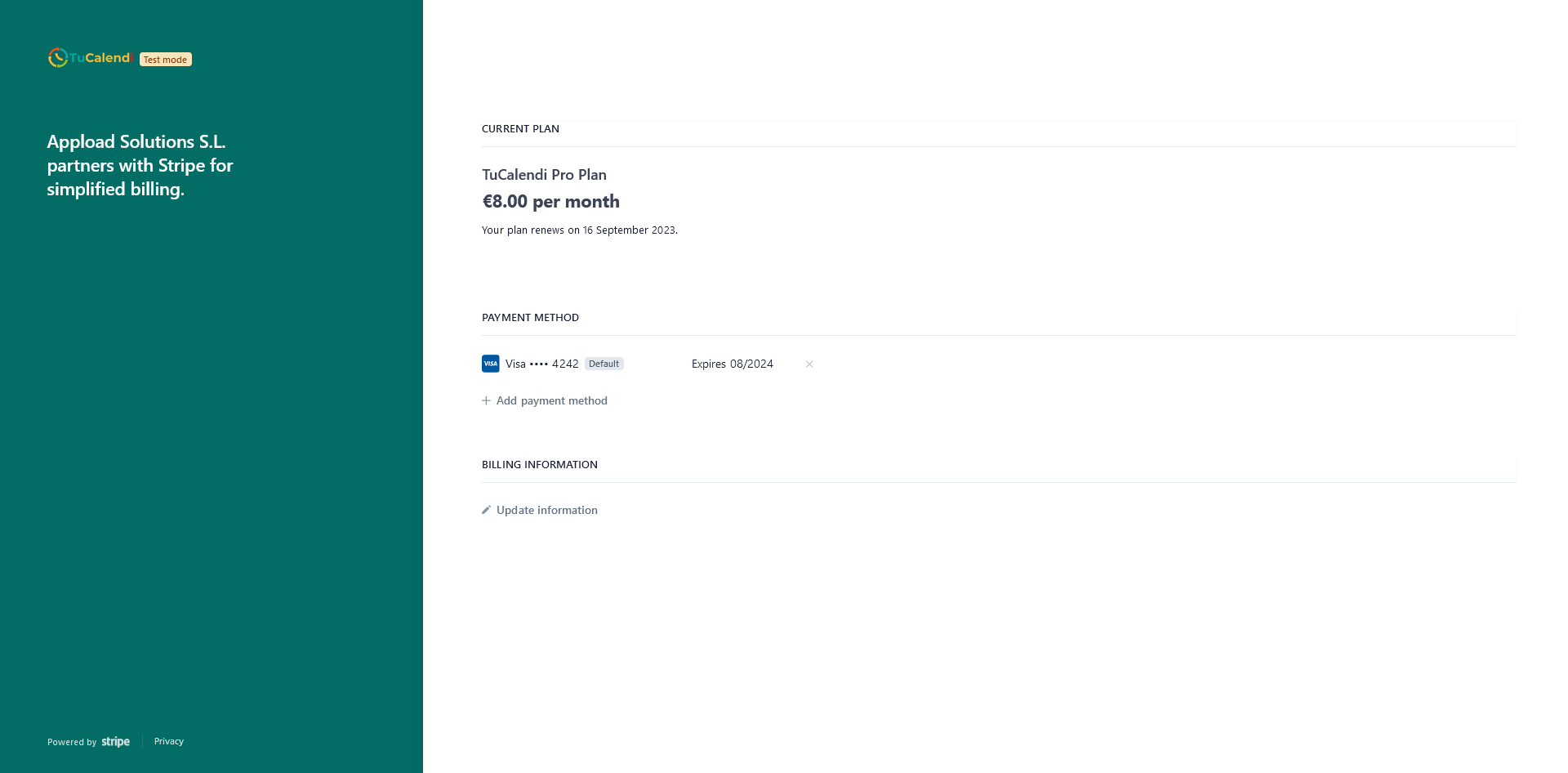Click the Appload Solutions S.L. partner message

[140, 165]
